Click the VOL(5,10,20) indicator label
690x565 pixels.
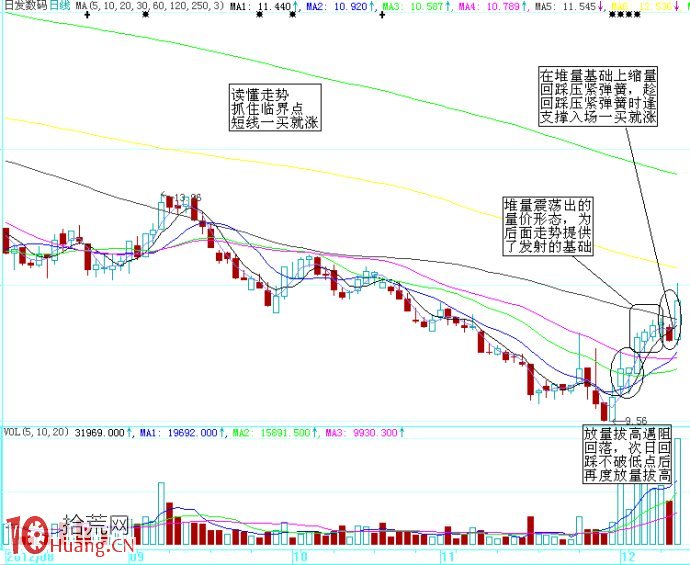37,432
